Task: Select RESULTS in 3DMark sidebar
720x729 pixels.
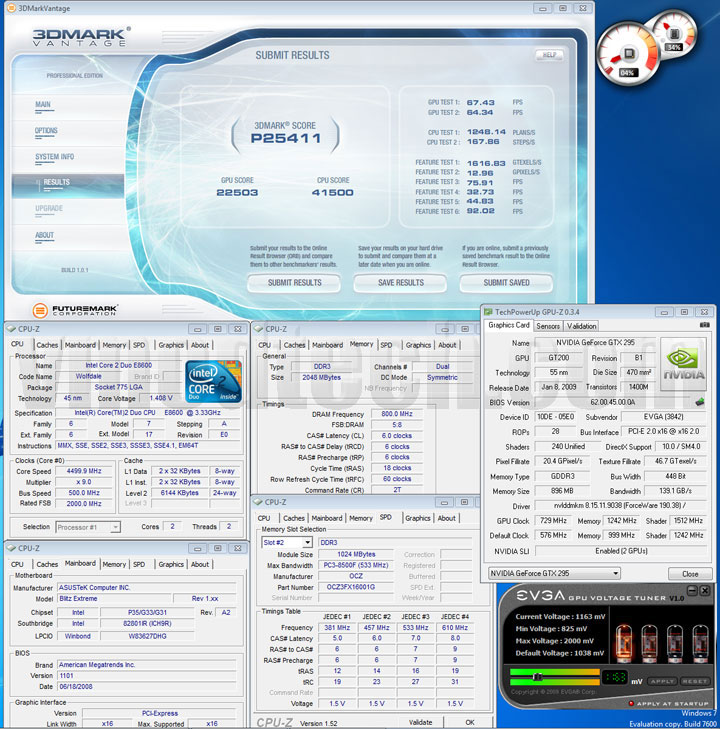Action: point(68,186)
